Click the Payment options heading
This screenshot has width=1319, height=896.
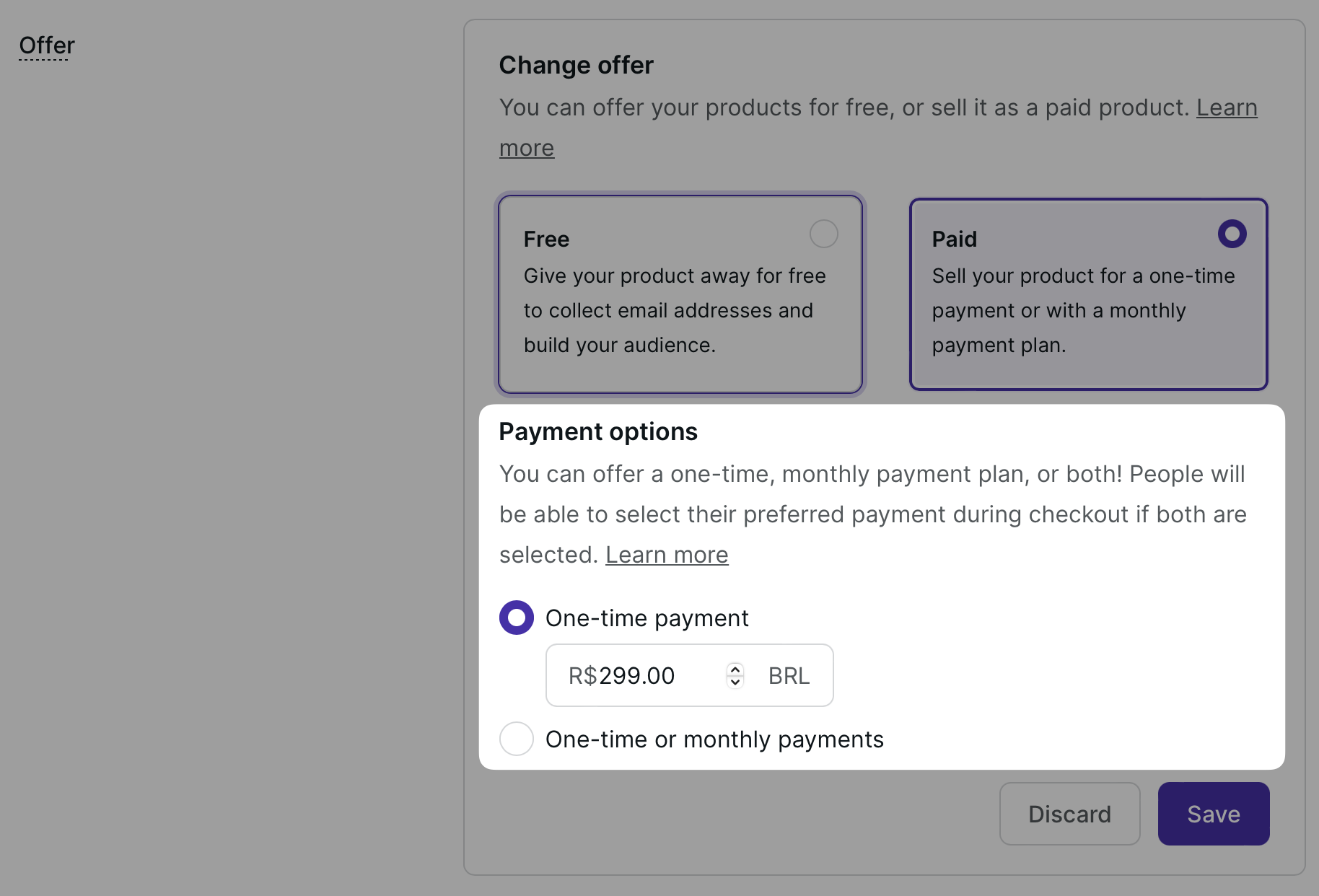(x=598, y=431)
